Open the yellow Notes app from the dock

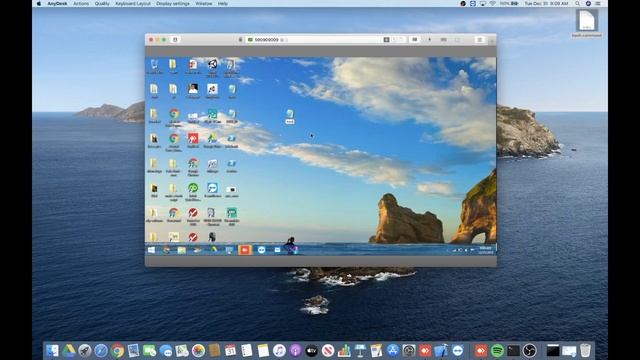point(263,351)
